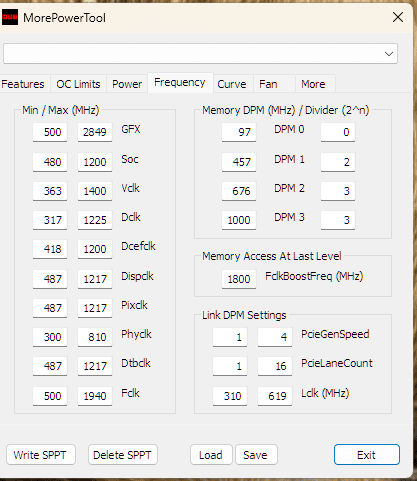Click the Memory Access At Last Level heading

(272, 256)
